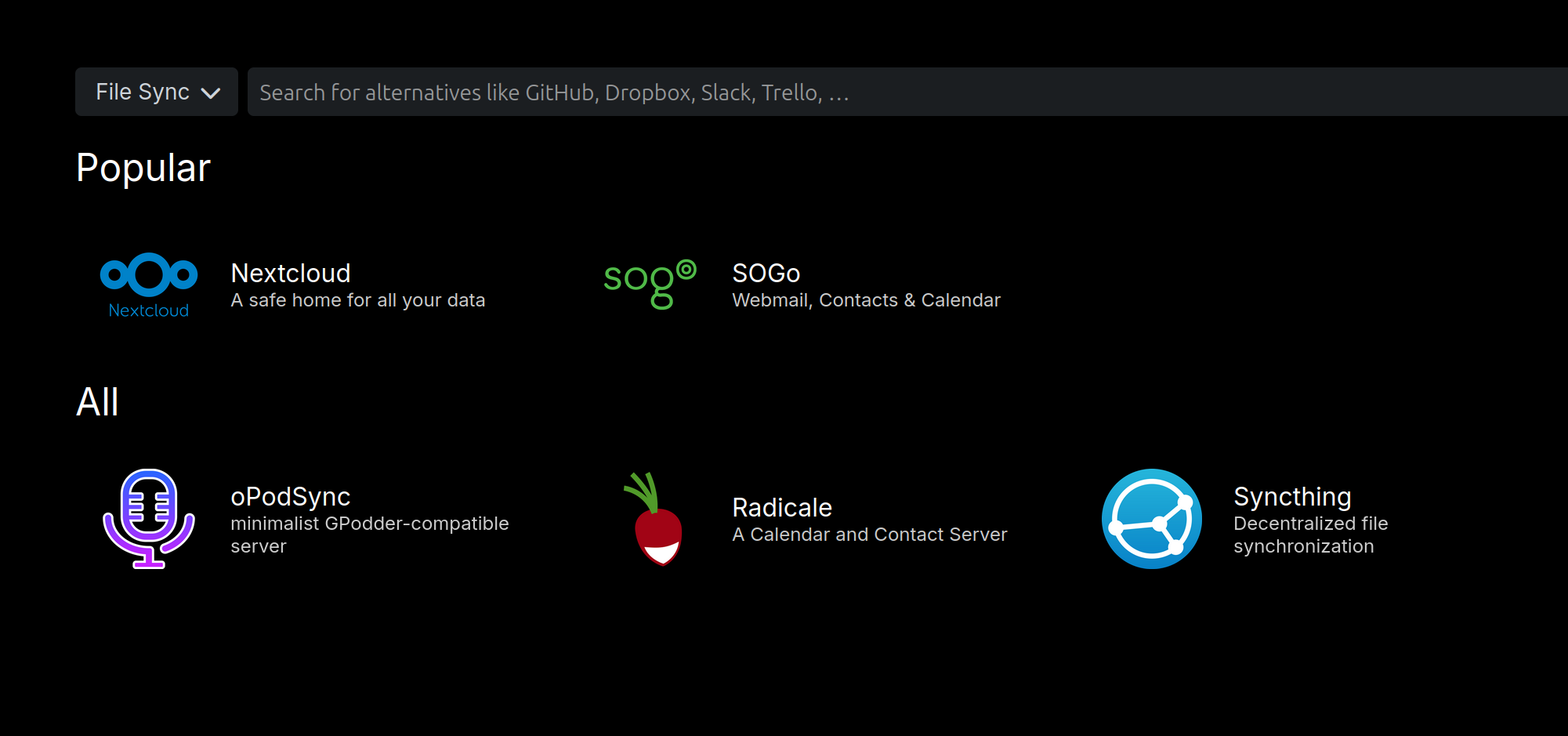The height and width of the screenshot is (736, 1568).
Task: Open the Nextcloud title link
Action: (x=291, y=273)
